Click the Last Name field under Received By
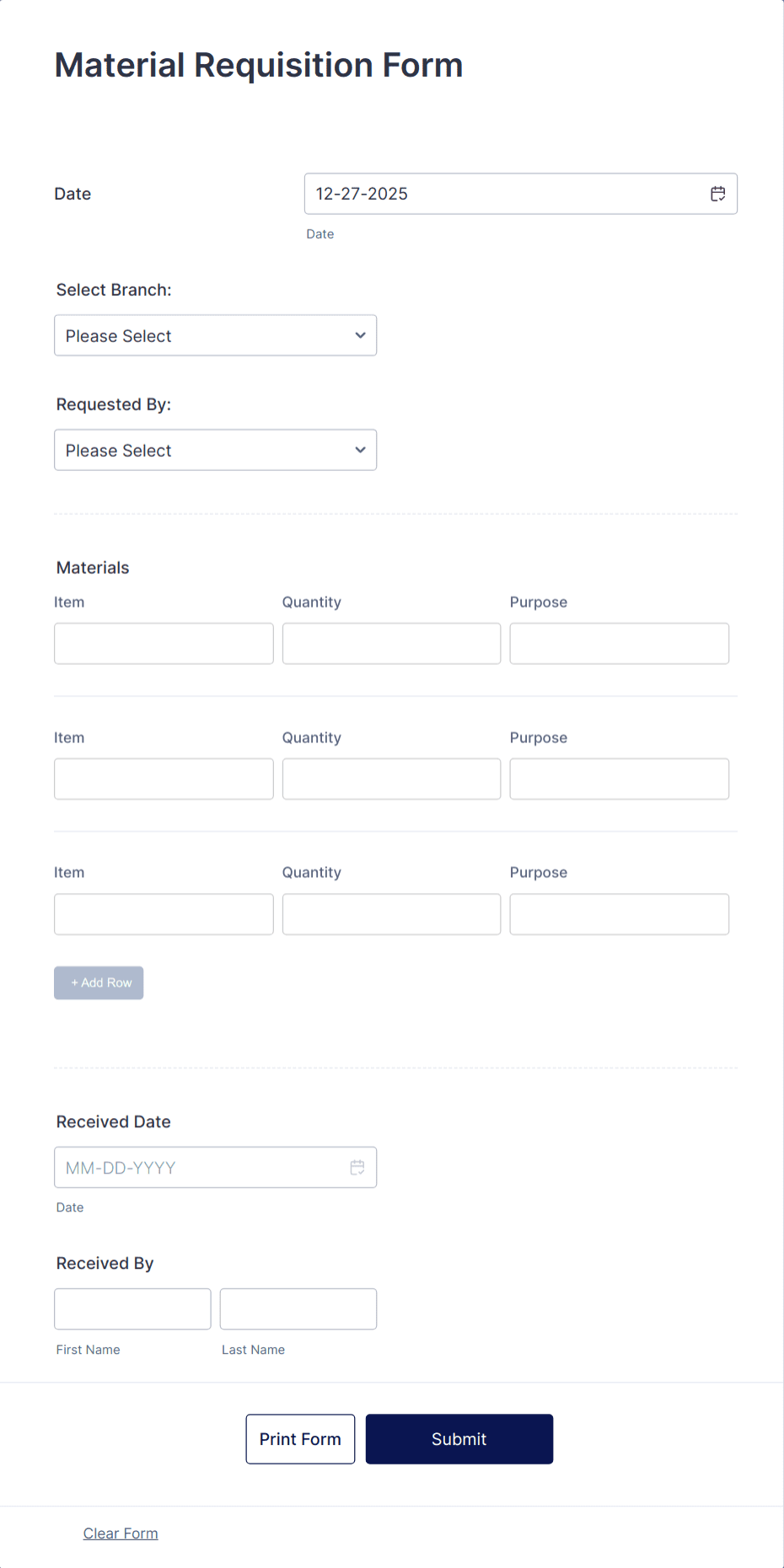Screen dimensions: 784x1568 click(298, 1308)
